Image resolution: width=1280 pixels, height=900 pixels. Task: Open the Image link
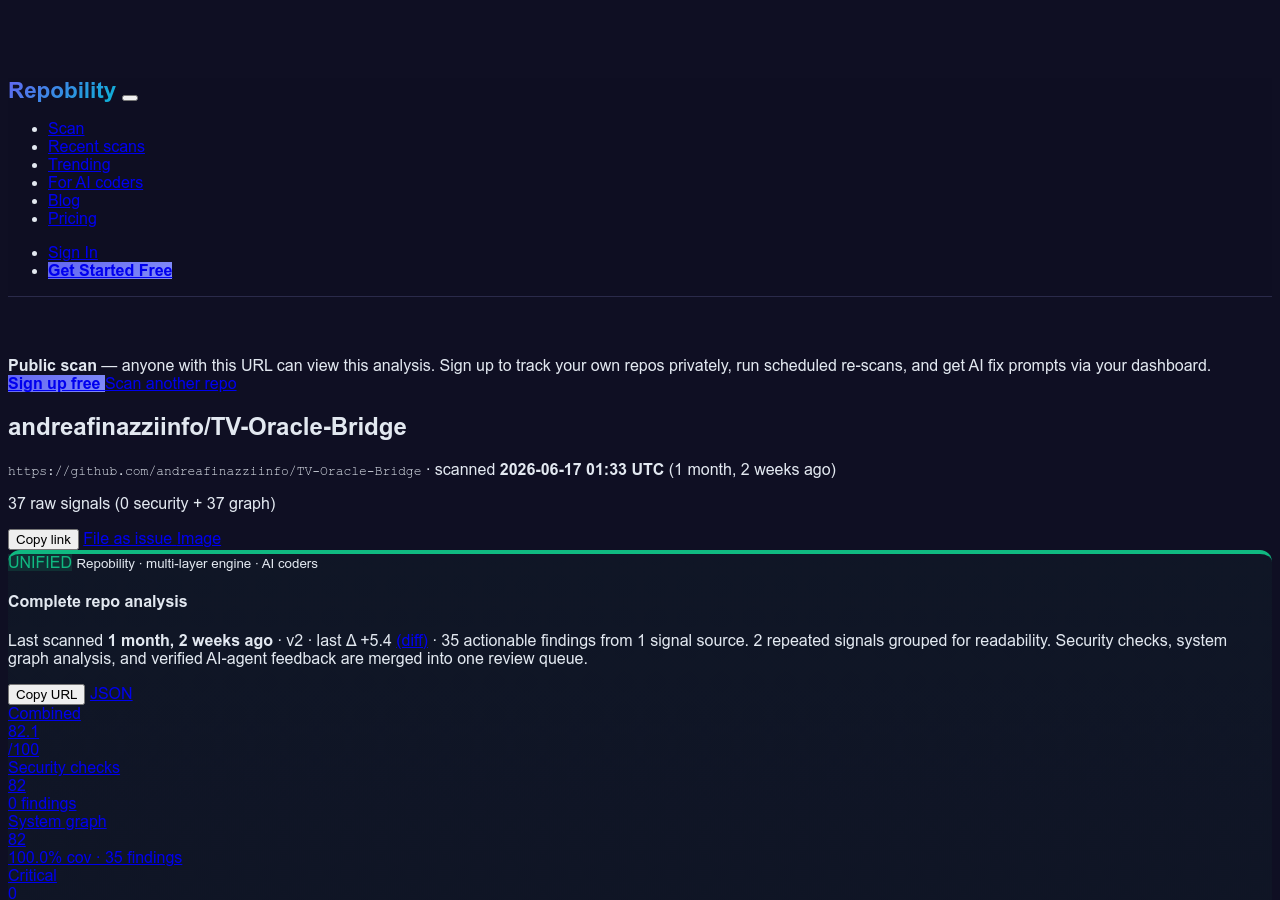point(199,538)
